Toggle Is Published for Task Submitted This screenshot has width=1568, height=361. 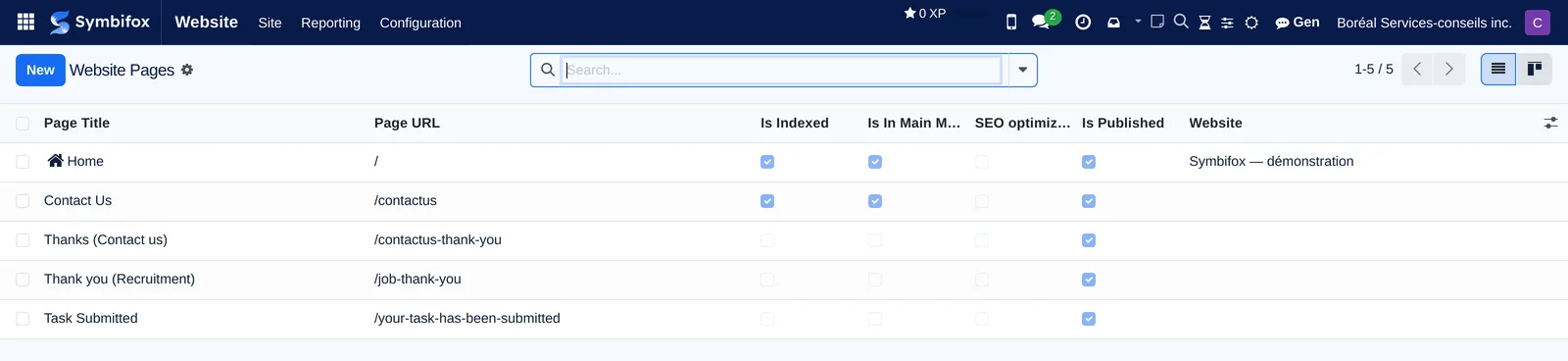[x=1089, y=319]
